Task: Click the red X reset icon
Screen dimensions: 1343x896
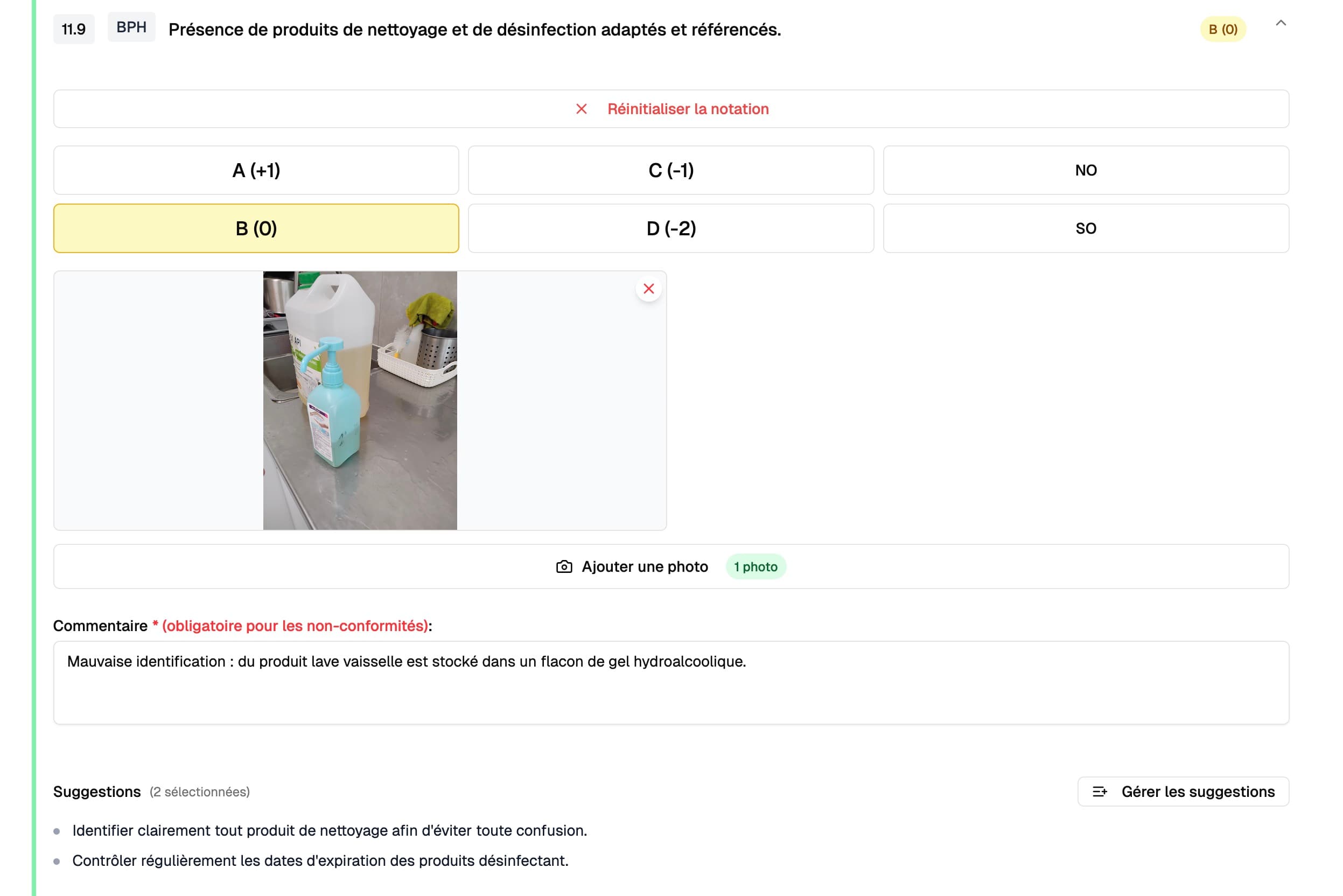Action: pos(581,109)
